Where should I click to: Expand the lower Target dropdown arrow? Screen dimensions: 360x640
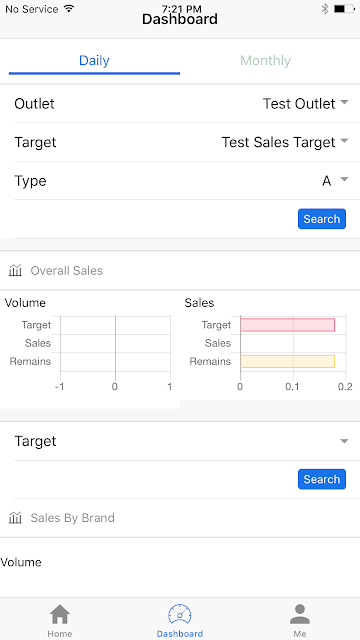[x=344, y=441]
